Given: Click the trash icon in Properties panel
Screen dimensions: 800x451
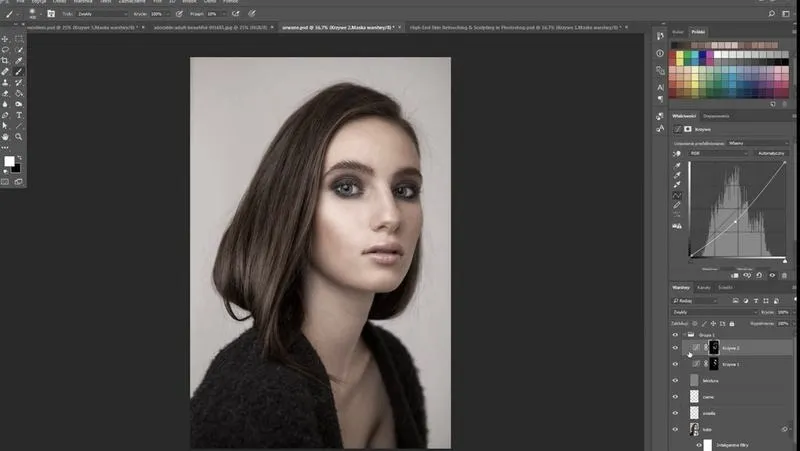Looking at the screenshot, I should click(783, 275).
